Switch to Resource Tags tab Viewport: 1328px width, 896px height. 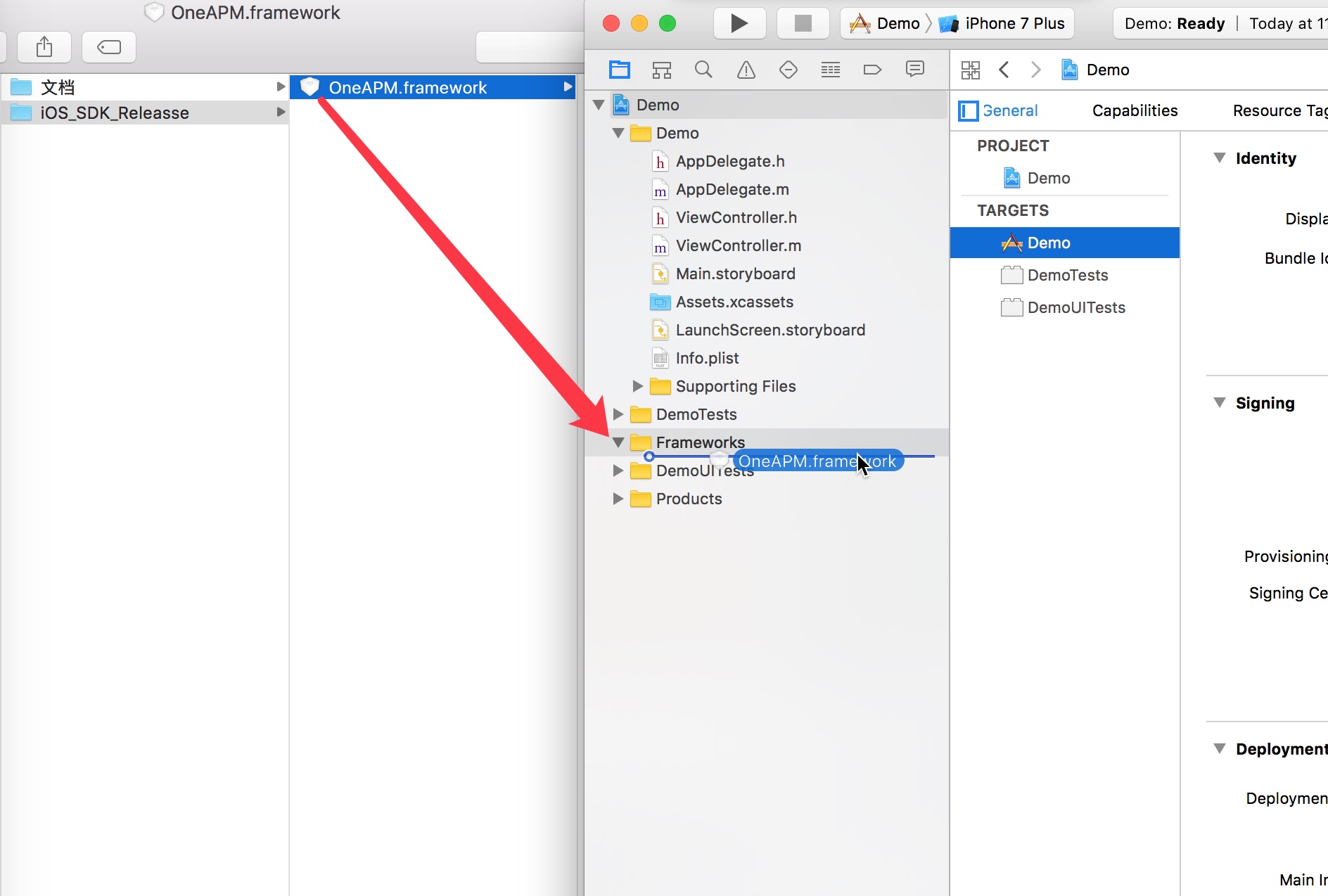[1279, 111]
